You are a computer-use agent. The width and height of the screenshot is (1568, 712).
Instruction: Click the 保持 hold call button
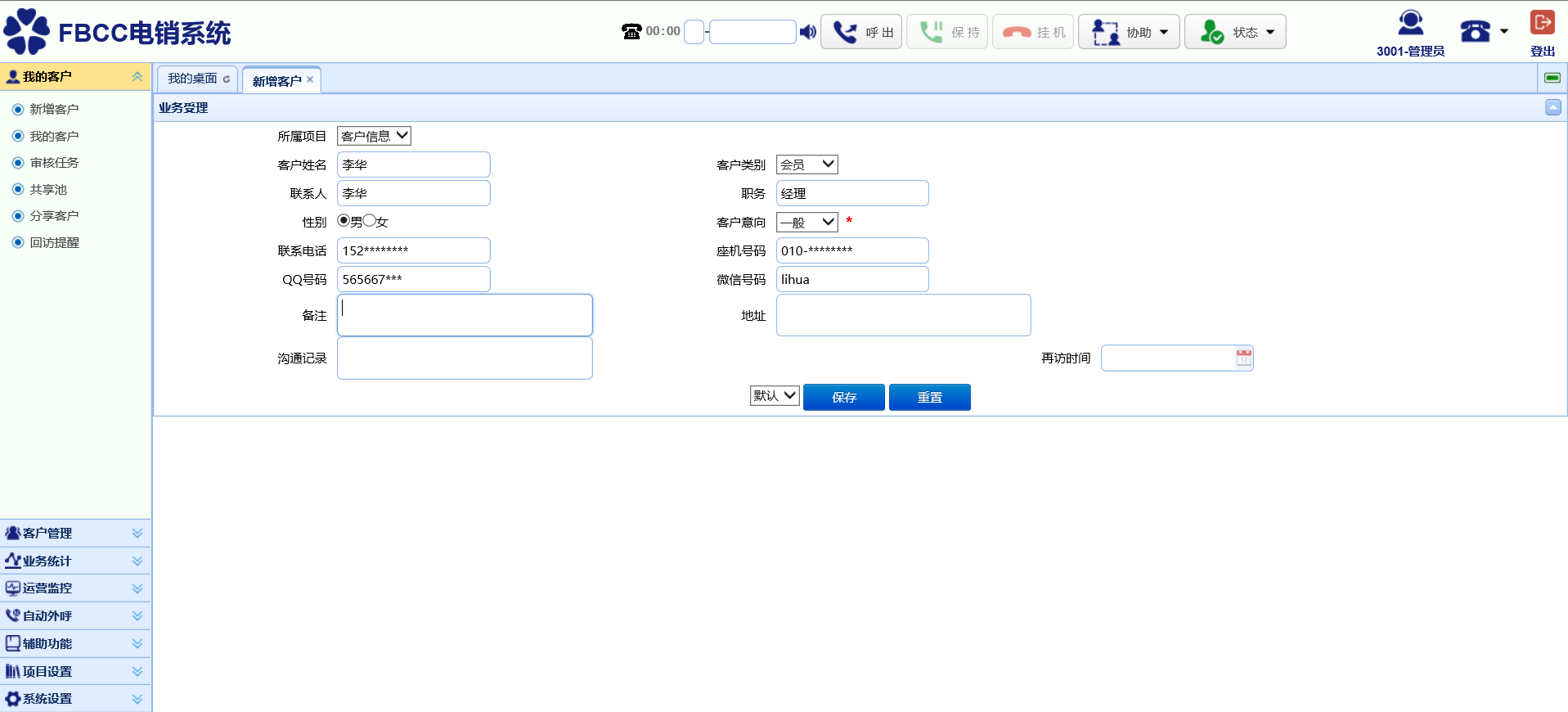tap(947, 32)
